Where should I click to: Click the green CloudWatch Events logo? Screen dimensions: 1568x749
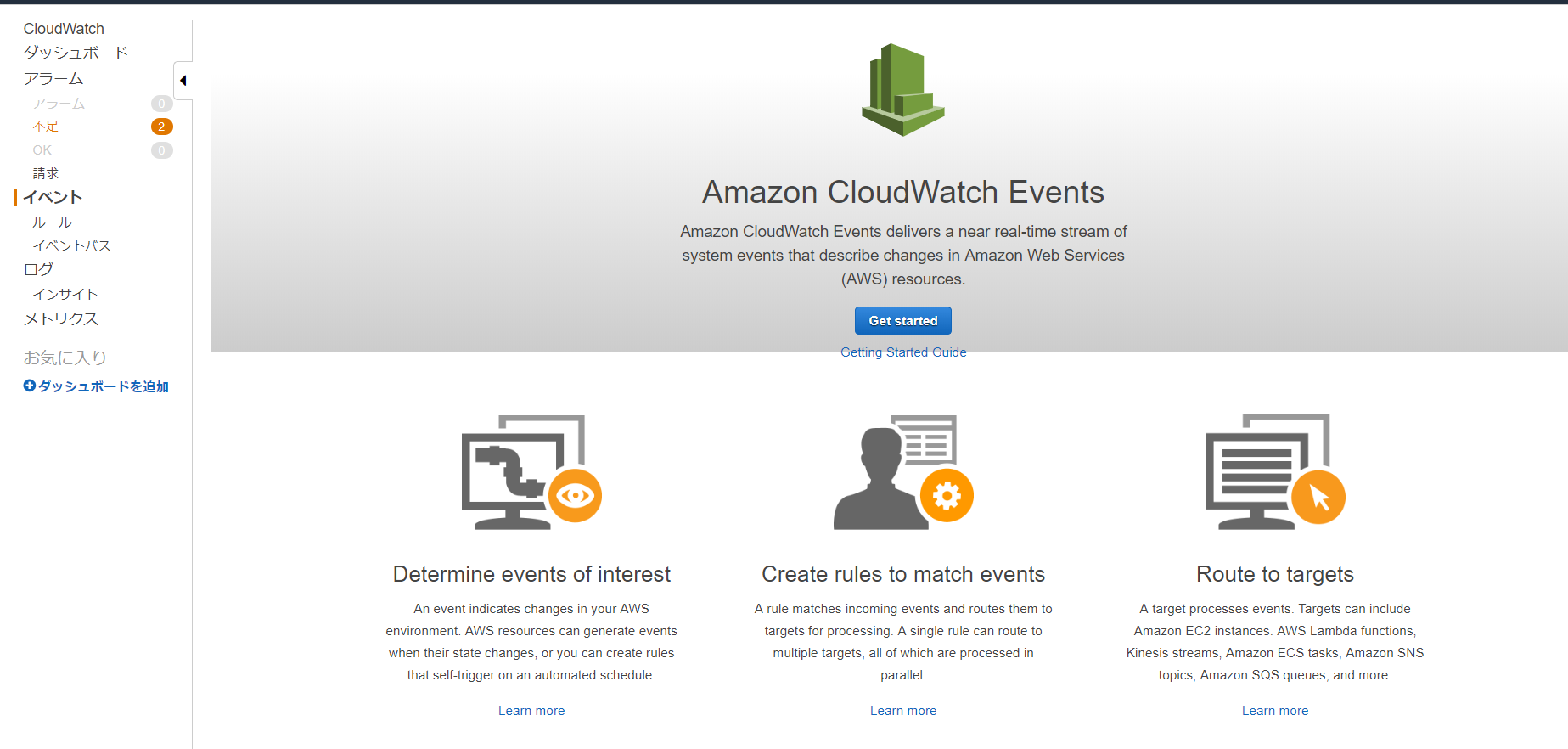(x=902, y=90)
